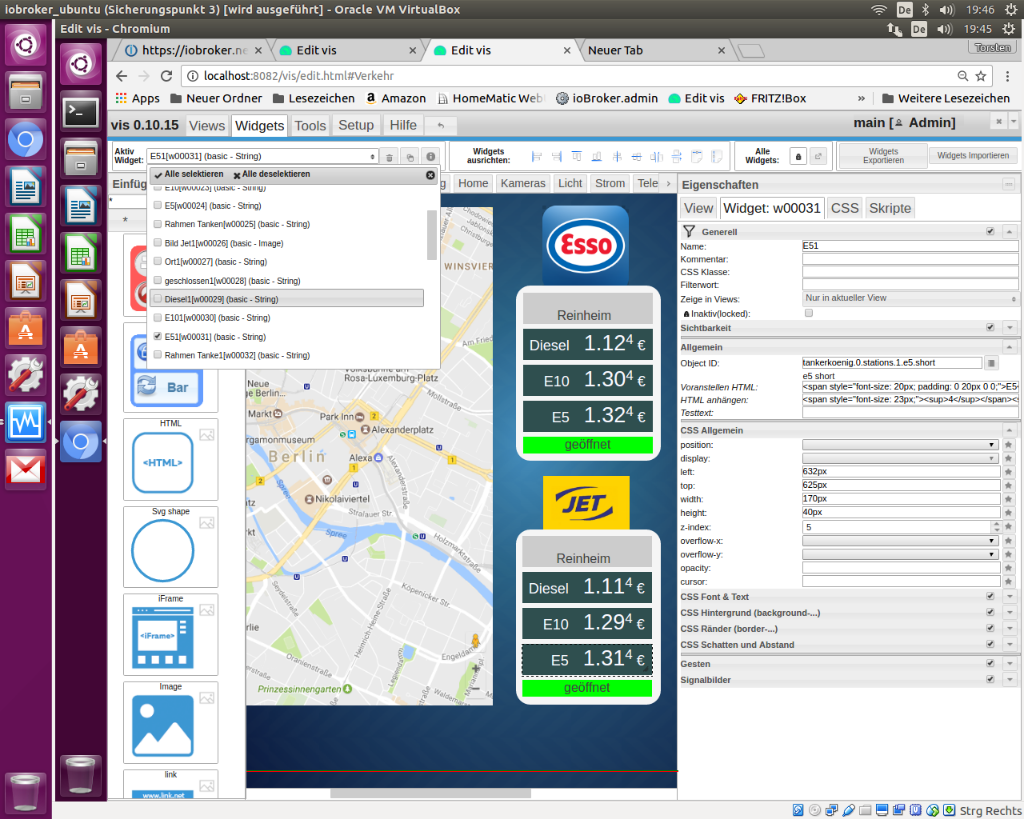Align widgets to the top edge
The image size is (1024, 819).
point(577,156)
